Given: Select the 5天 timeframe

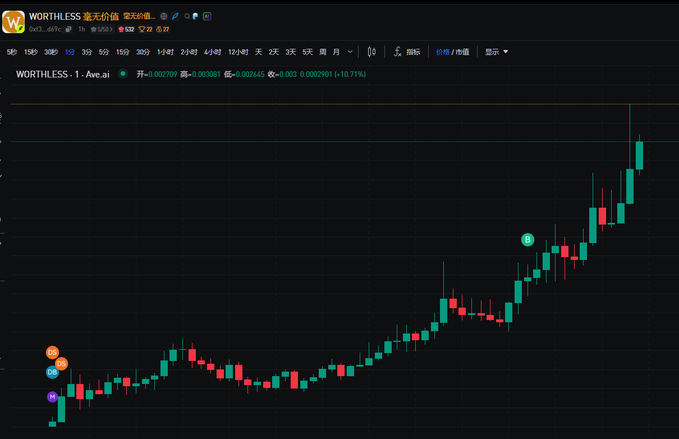Looking at the screenshot, I should 307,52.
